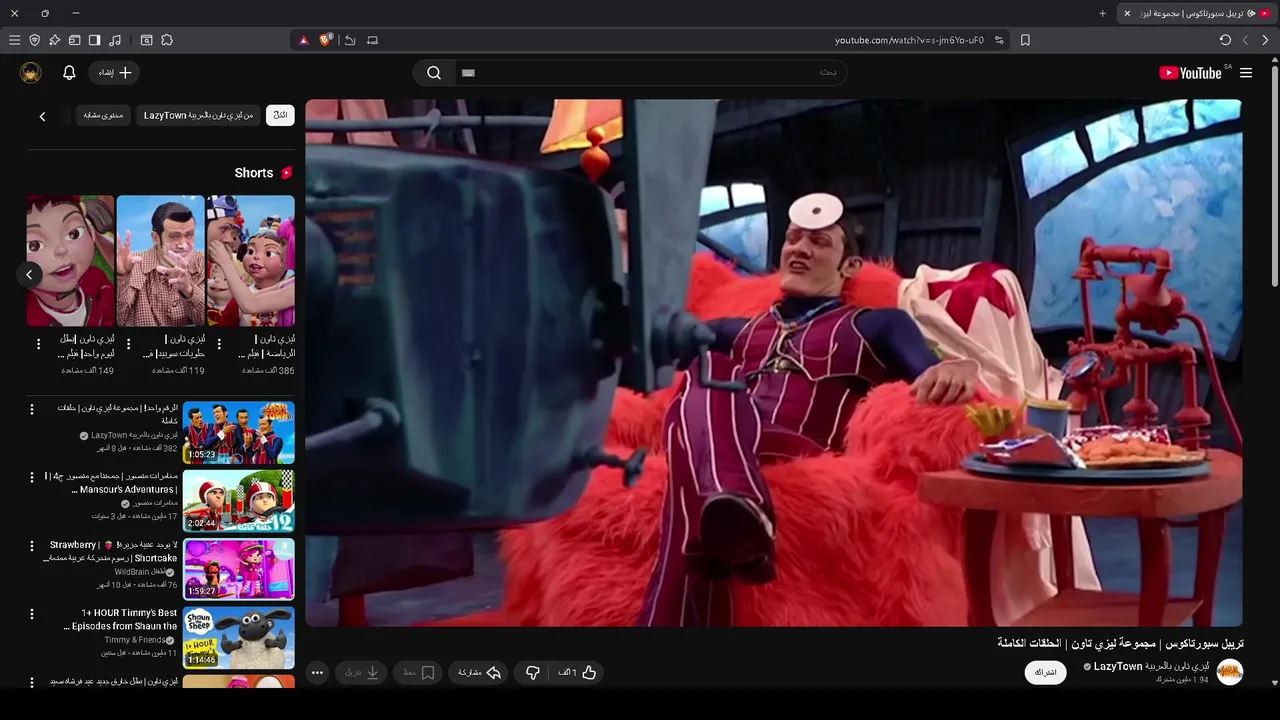Open the 1:59:27 Strawberry Shortcake thumbnail
This screenshot has width=1280, height=720.
click(x=239, y=569)
